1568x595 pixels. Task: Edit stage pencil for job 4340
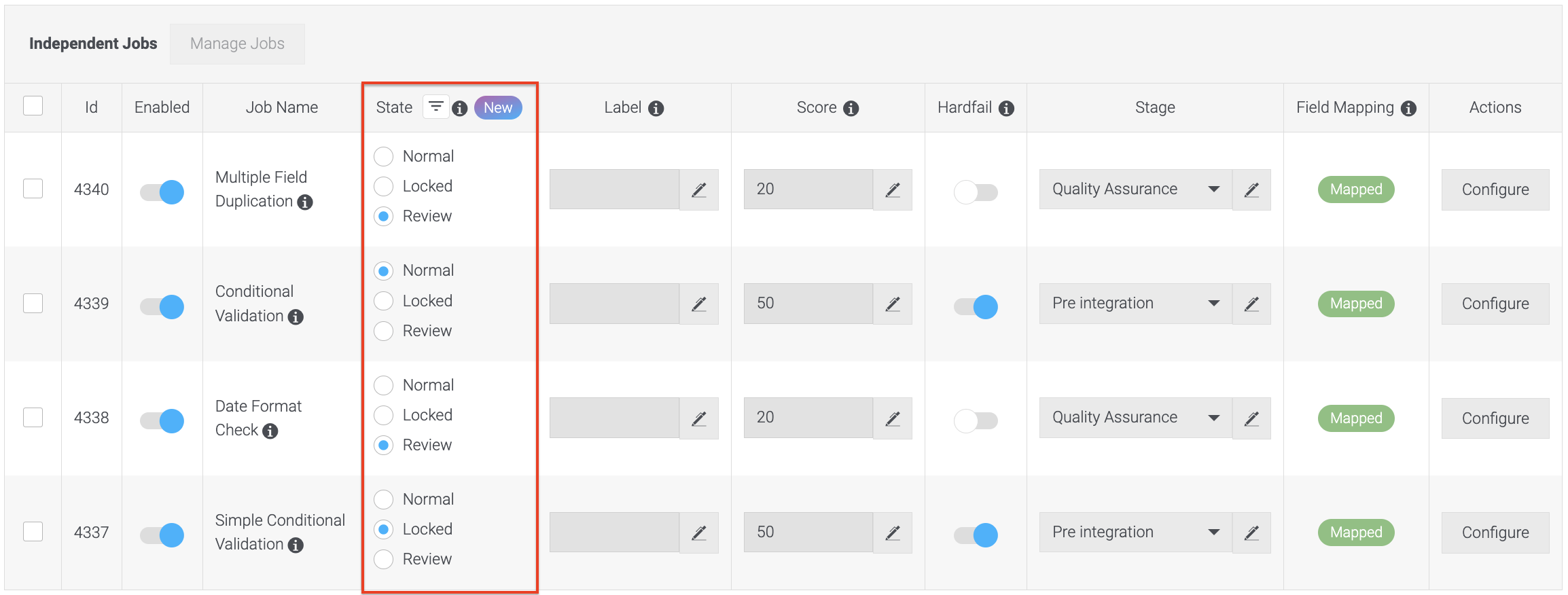[x=1251, y=190]
